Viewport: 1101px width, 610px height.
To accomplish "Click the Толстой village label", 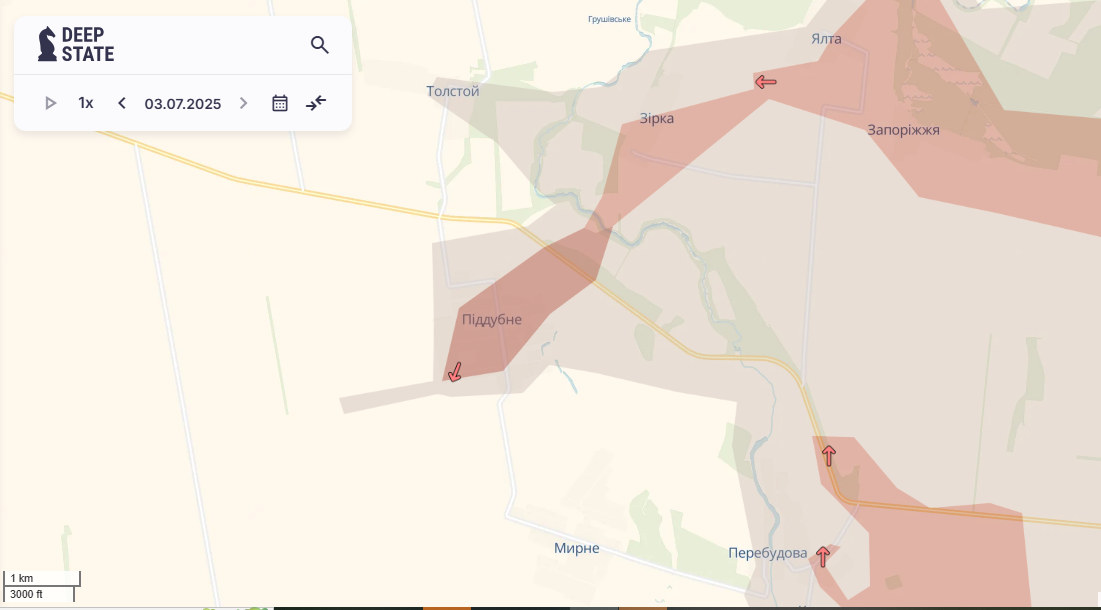I will click(453, 91).
